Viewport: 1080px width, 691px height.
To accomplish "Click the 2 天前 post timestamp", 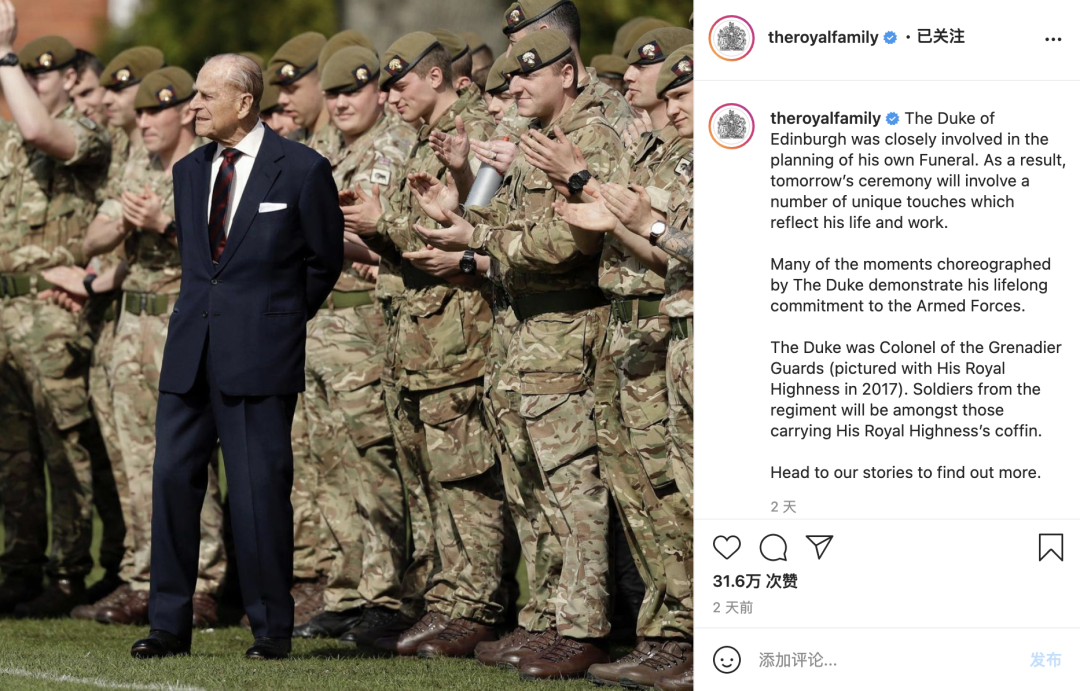I will tap(733, 607).
